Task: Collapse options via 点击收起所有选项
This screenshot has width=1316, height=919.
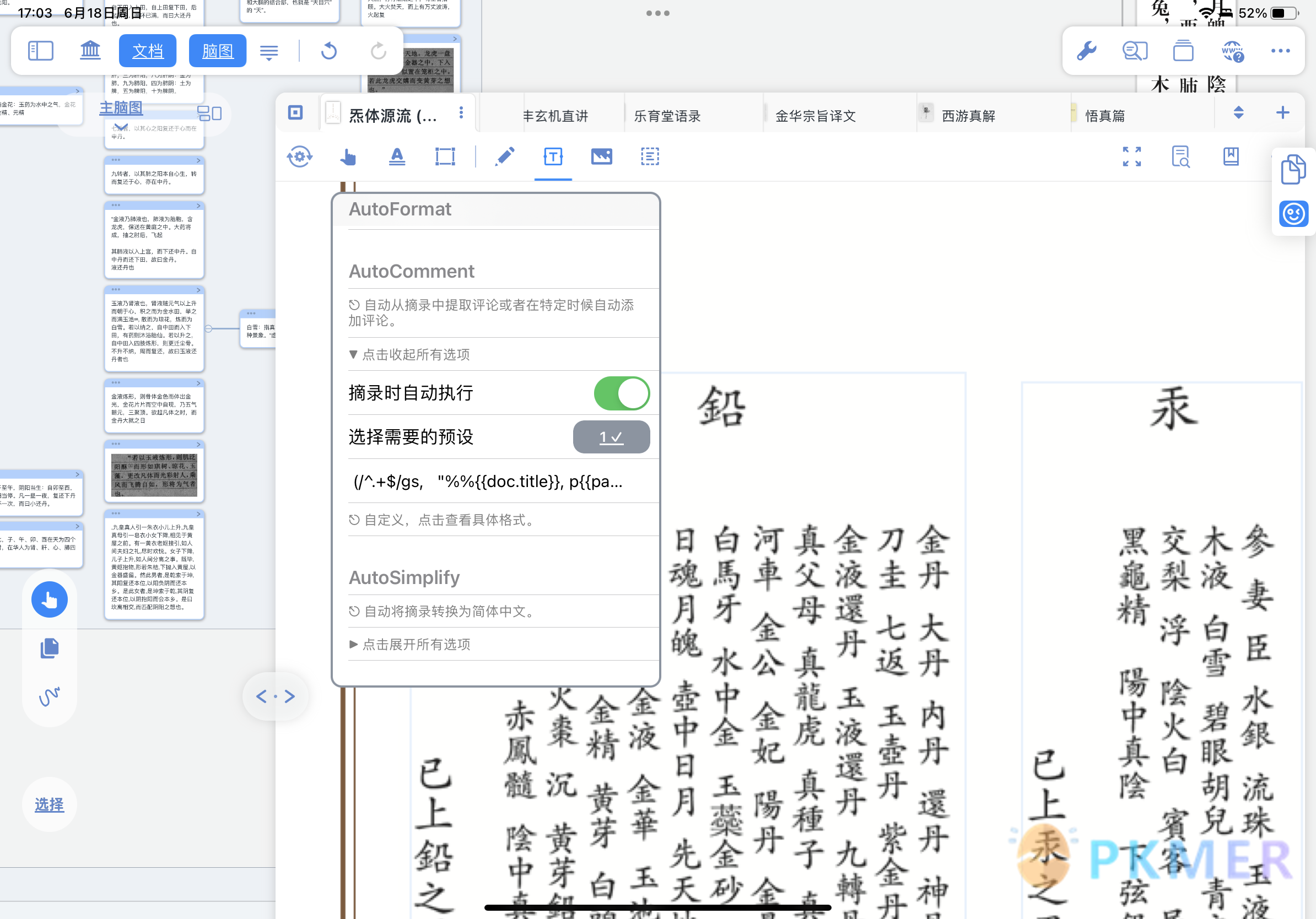Action: (409, 355)
